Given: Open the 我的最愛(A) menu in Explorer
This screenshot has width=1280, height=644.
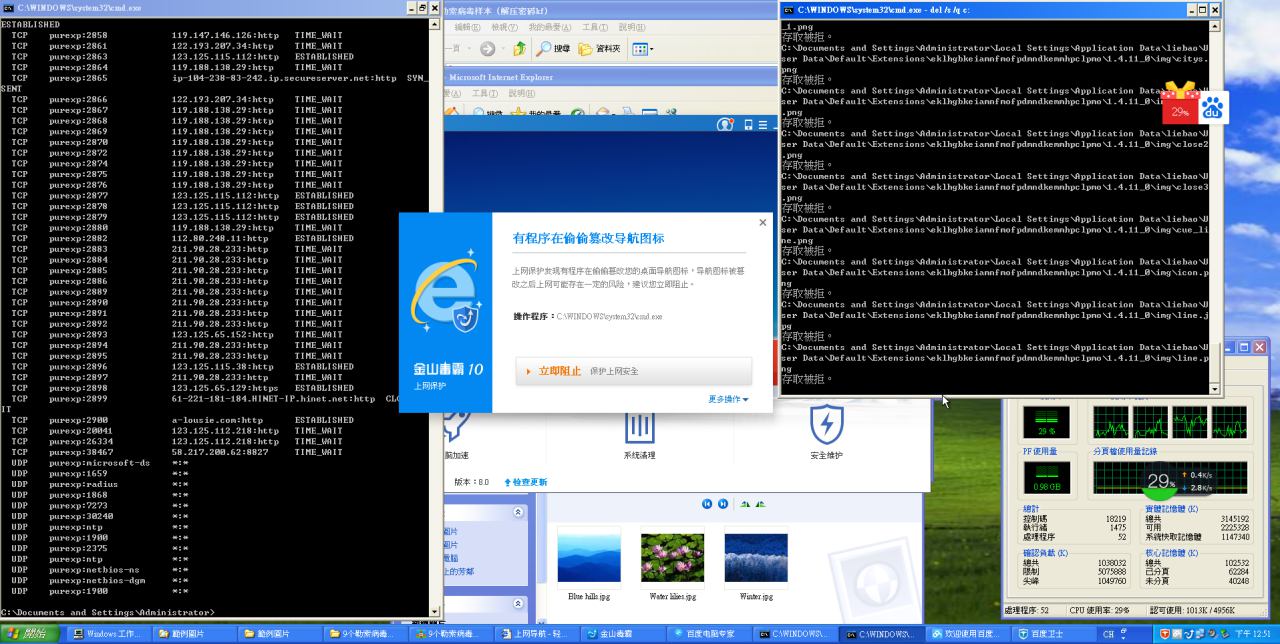Looking at the screenshot, I should (x=549, y=27).
